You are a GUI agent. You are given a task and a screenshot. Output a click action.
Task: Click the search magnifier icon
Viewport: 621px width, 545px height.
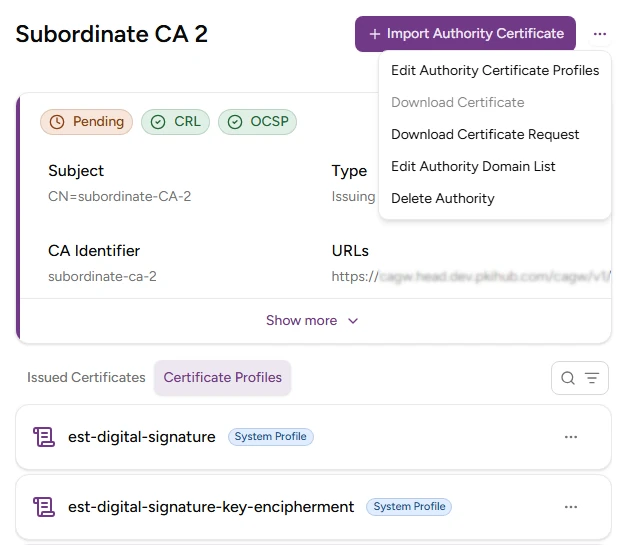point(568,378)
